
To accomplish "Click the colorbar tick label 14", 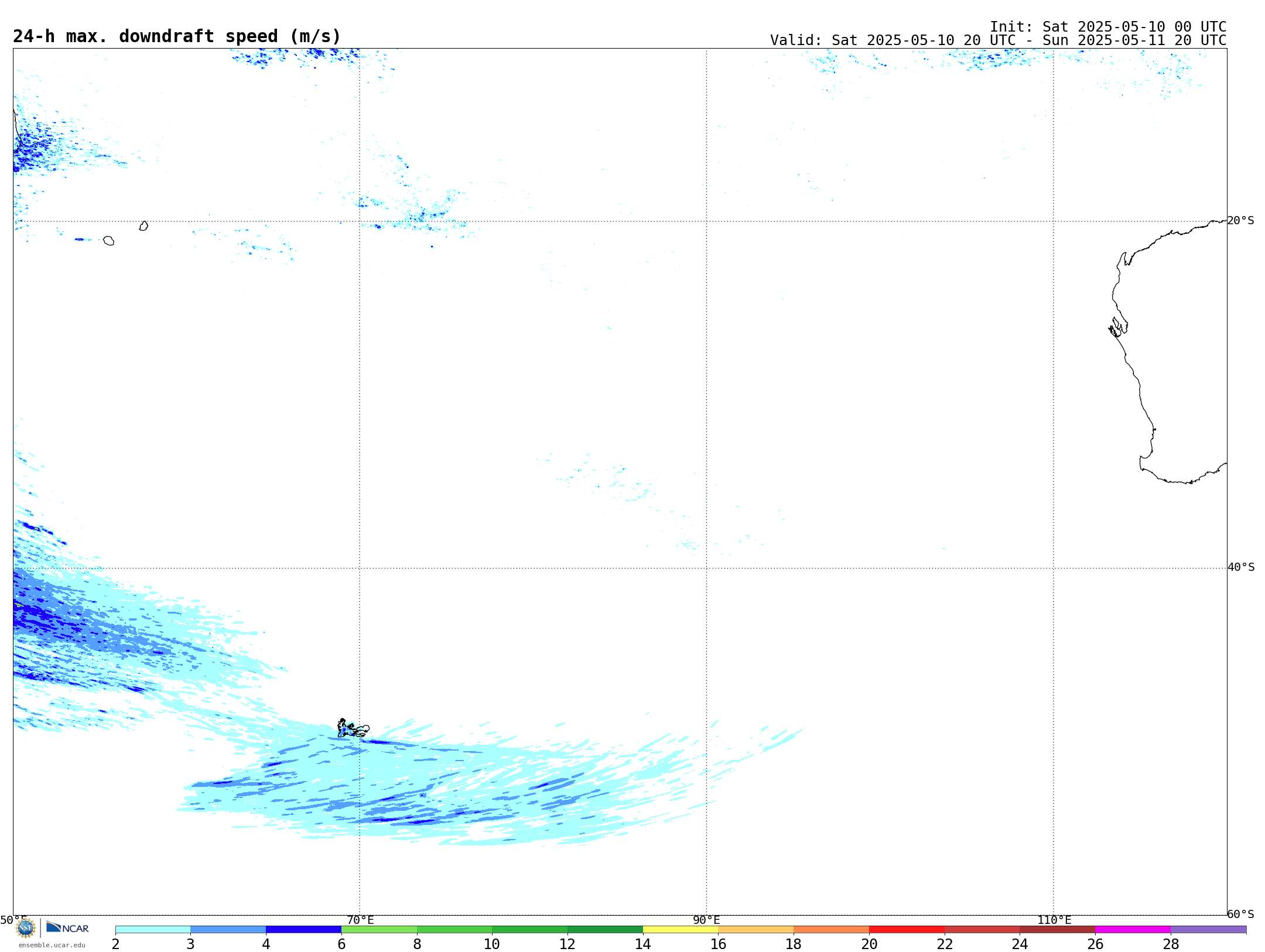I will point(643,944).
